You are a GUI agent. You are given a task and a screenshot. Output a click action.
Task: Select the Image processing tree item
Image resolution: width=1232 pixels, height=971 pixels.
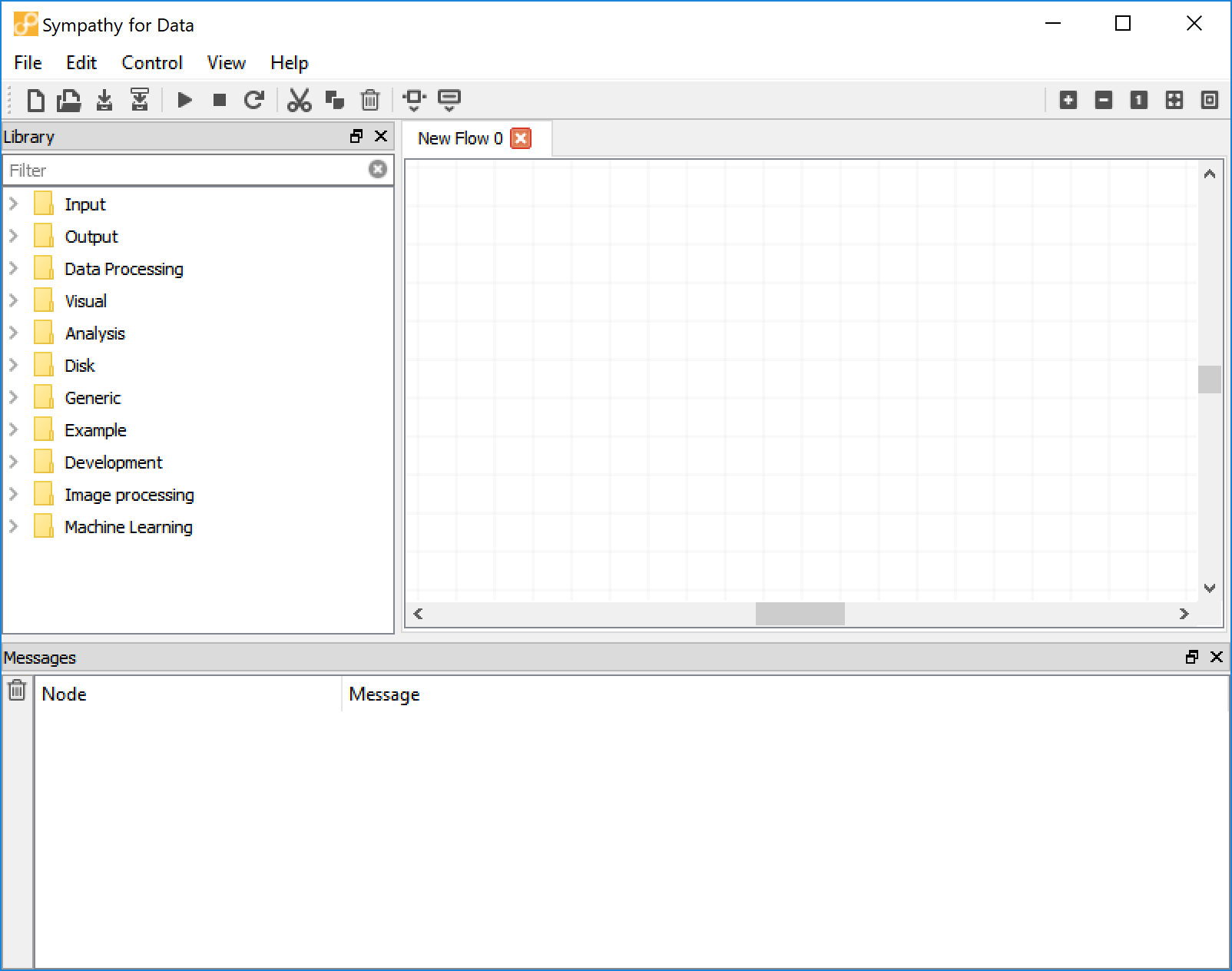pos(129,495)
